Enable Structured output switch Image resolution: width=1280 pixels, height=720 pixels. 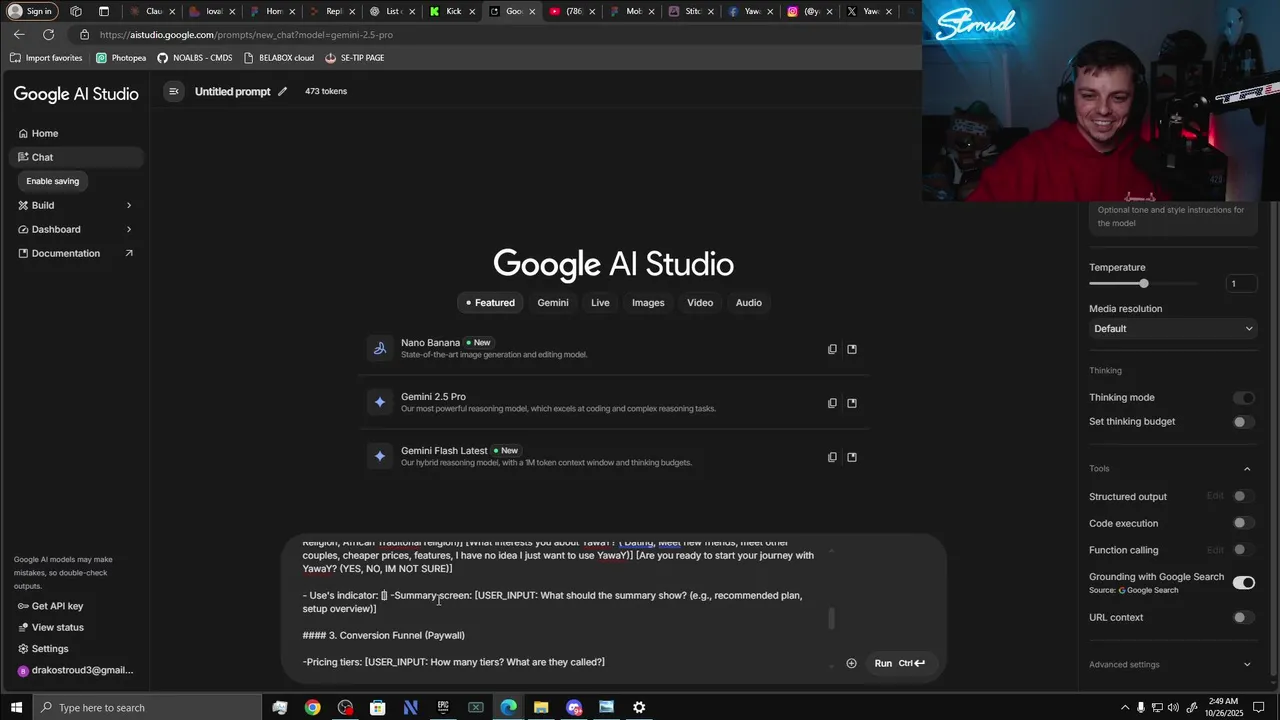[1243, 496]
